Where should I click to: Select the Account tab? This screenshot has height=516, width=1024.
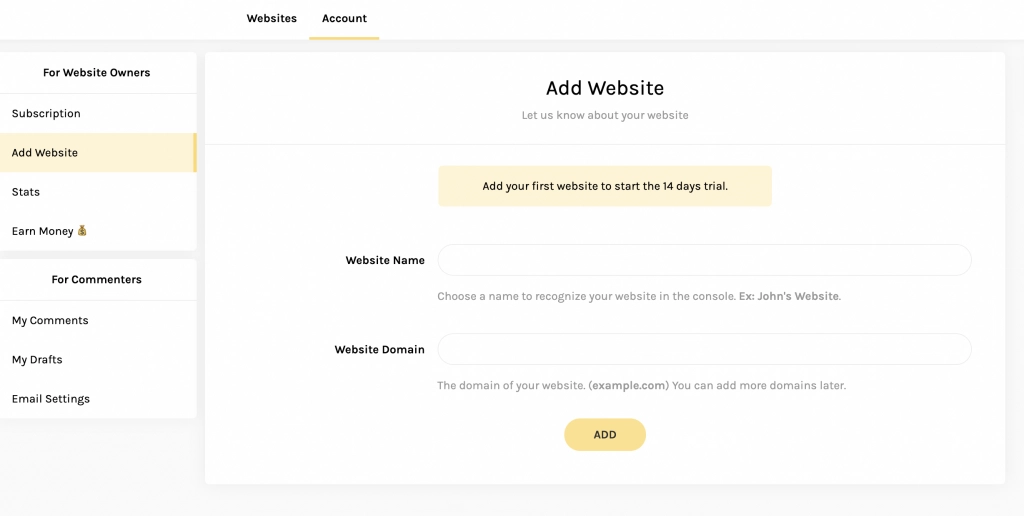coord(344,18)
